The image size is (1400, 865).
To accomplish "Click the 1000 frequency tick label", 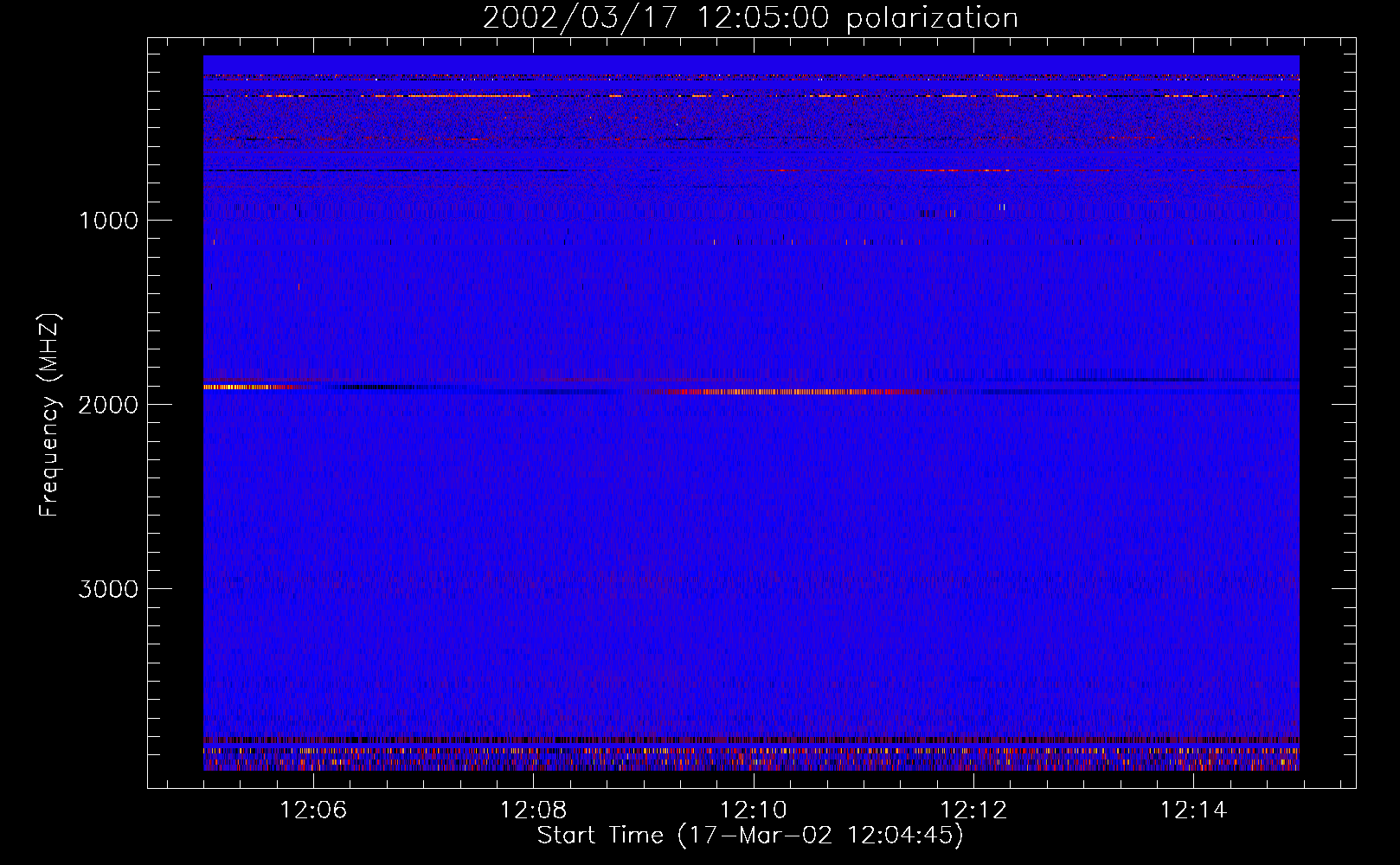I will (108, 221).
